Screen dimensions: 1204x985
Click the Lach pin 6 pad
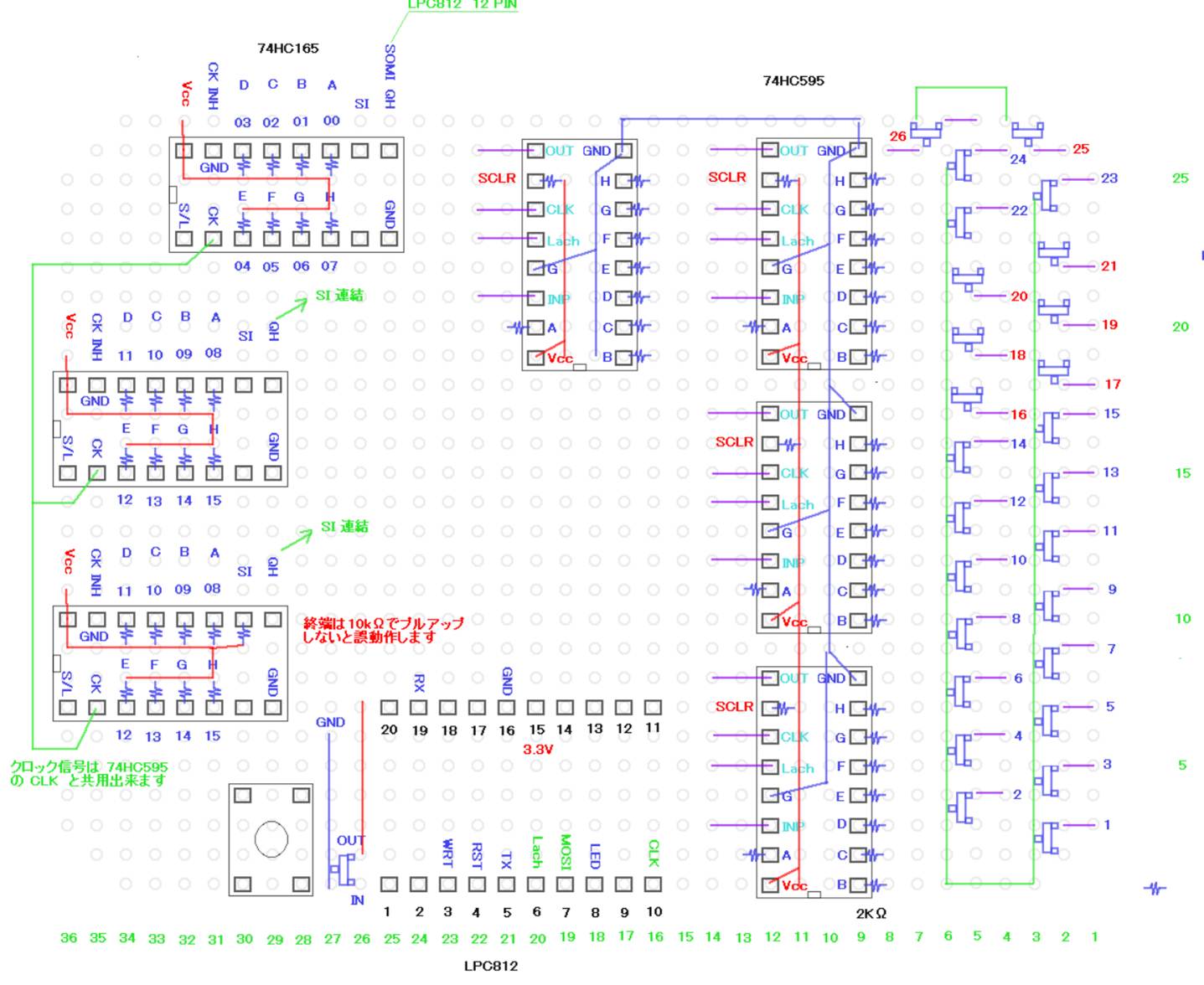535,884
